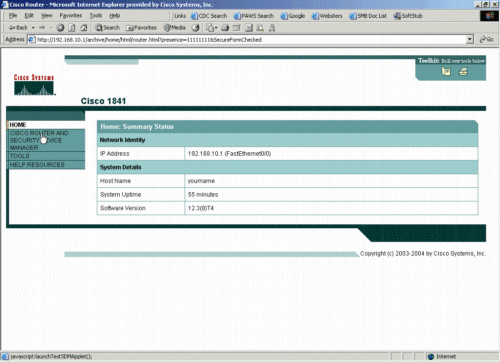
Task: Click the History icon in toolbar
Action: click(196, 28)
